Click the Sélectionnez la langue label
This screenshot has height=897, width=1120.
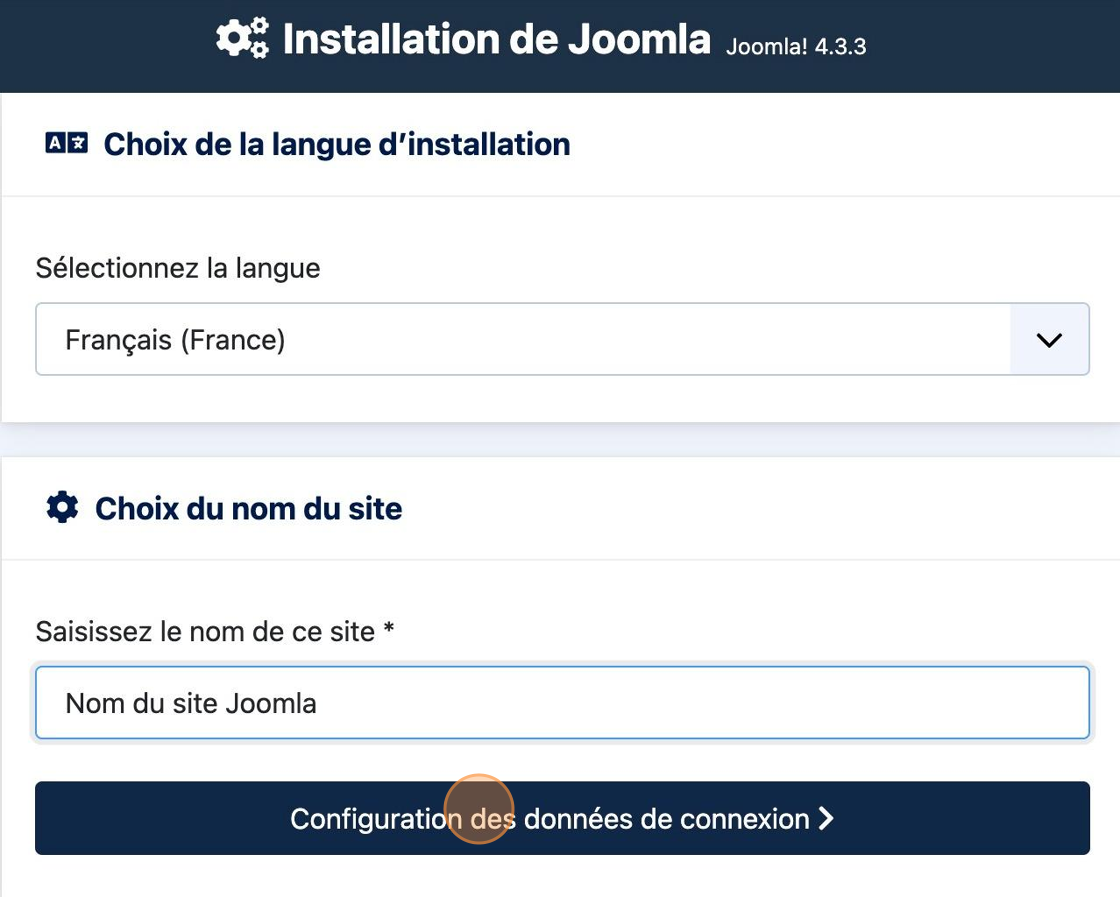coord(178,268)
